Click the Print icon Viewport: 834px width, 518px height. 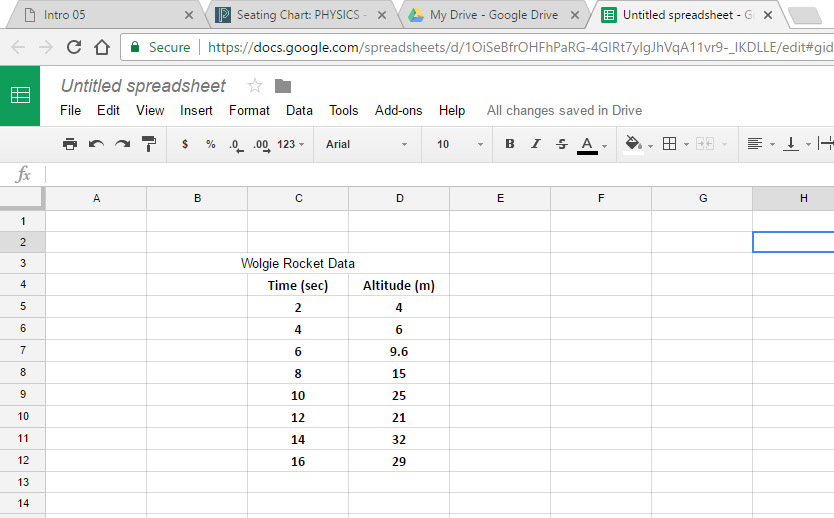click(x=70, y=144)
